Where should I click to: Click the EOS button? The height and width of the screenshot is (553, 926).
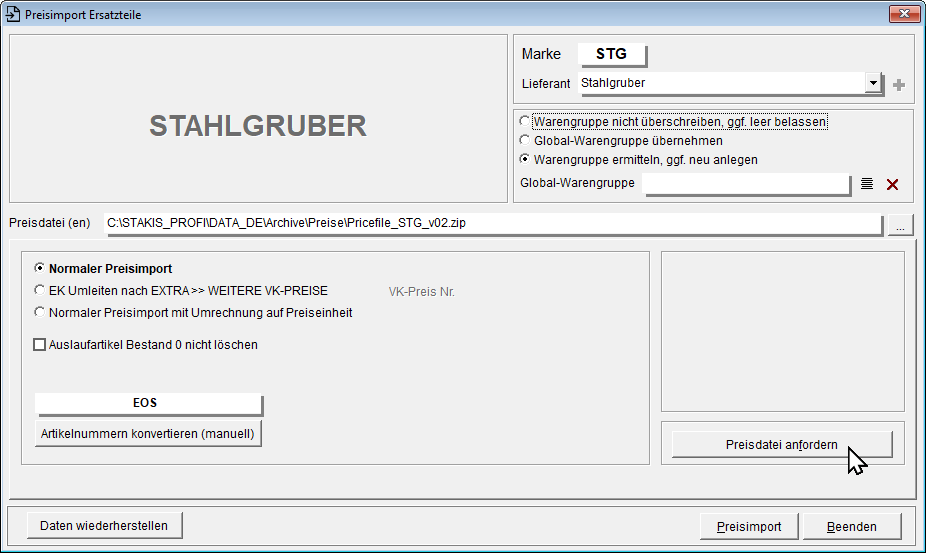[x=148, y=404]
